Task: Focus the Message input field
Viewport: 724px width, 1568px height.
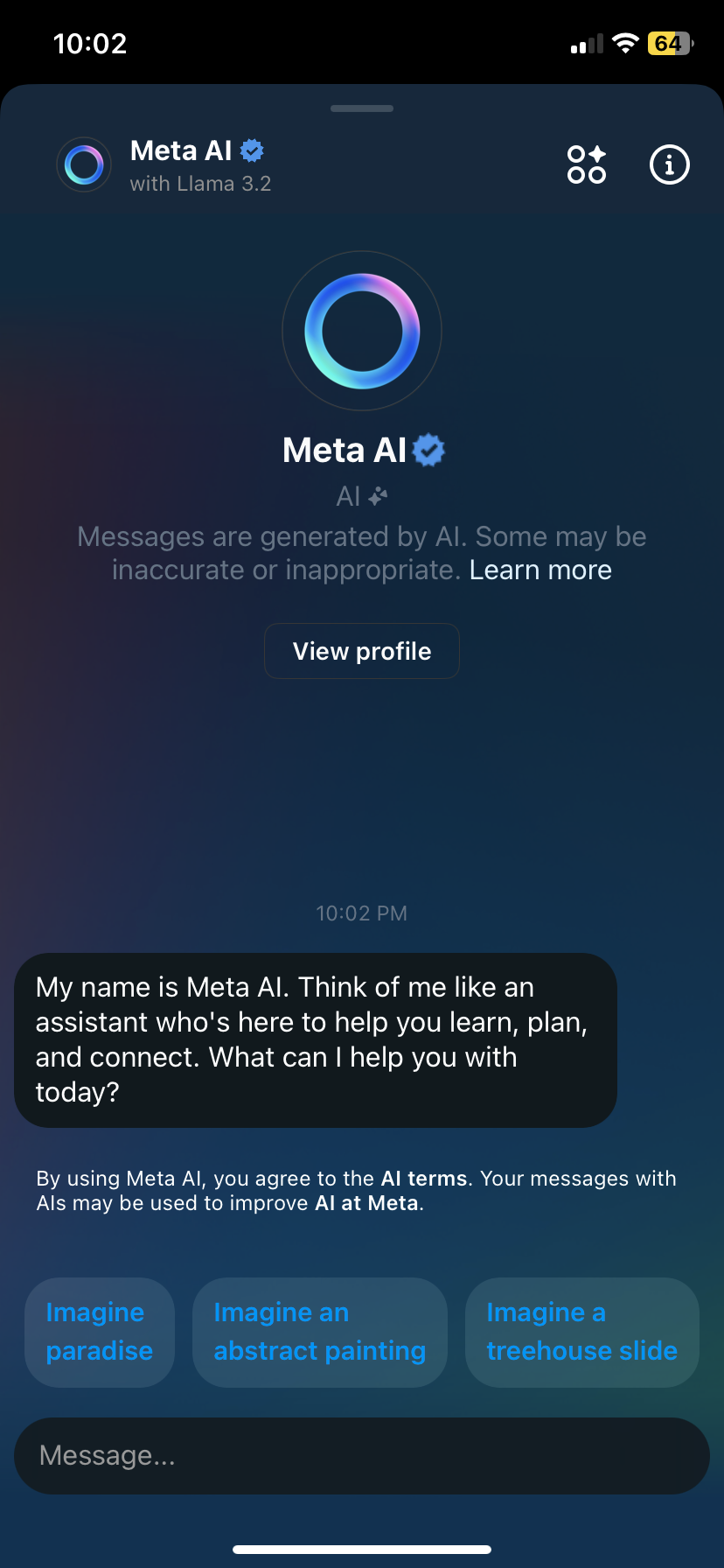Action: pyautogui.click(x=362, y=1456)
